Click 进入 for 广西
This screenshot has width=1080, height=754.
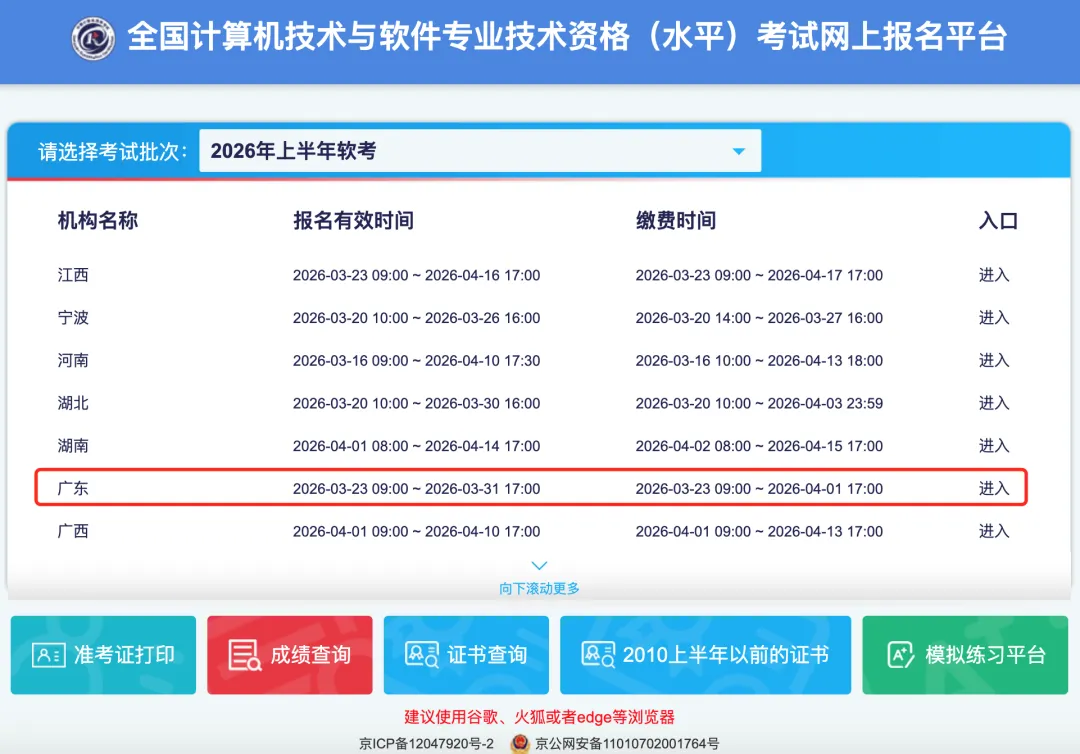(994, 531)
